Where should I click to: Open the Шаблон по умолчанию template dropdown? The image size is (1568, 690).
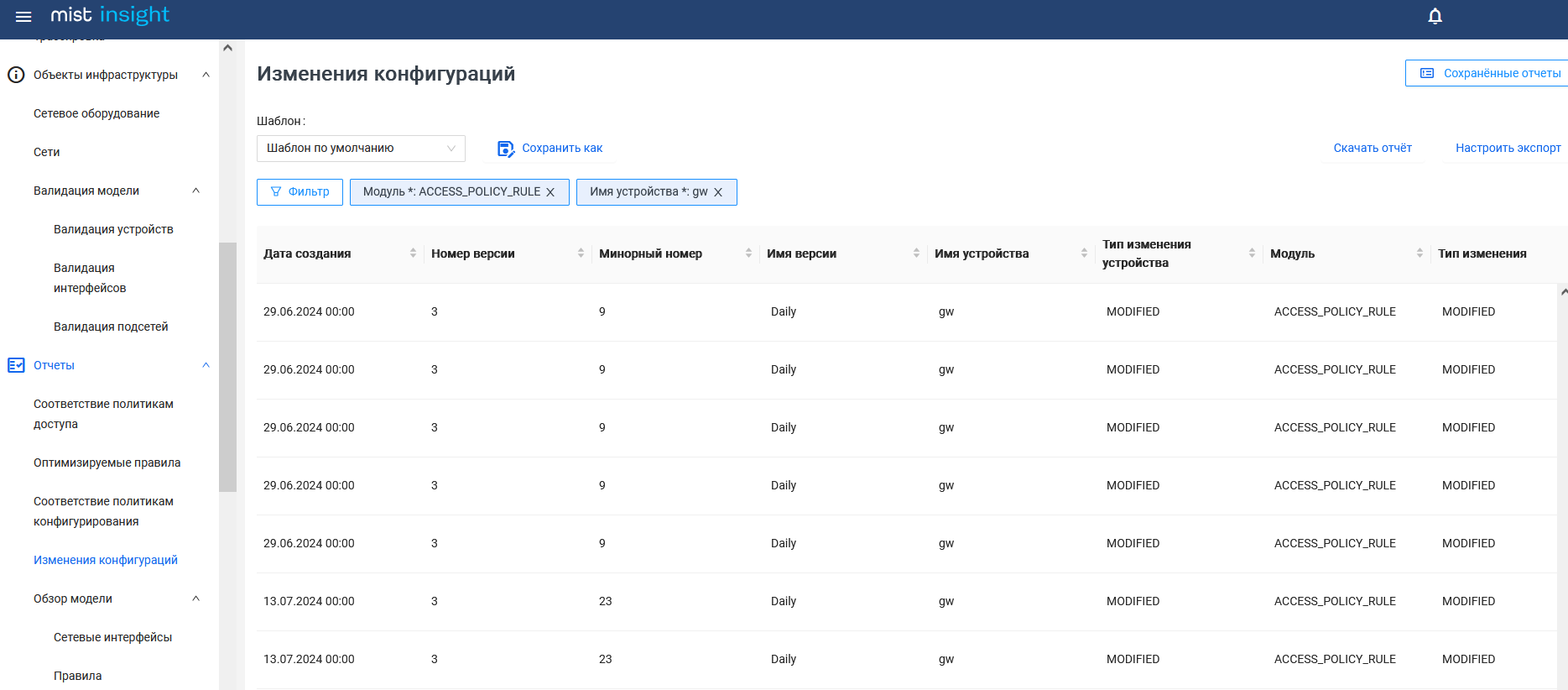pos(361,149)
